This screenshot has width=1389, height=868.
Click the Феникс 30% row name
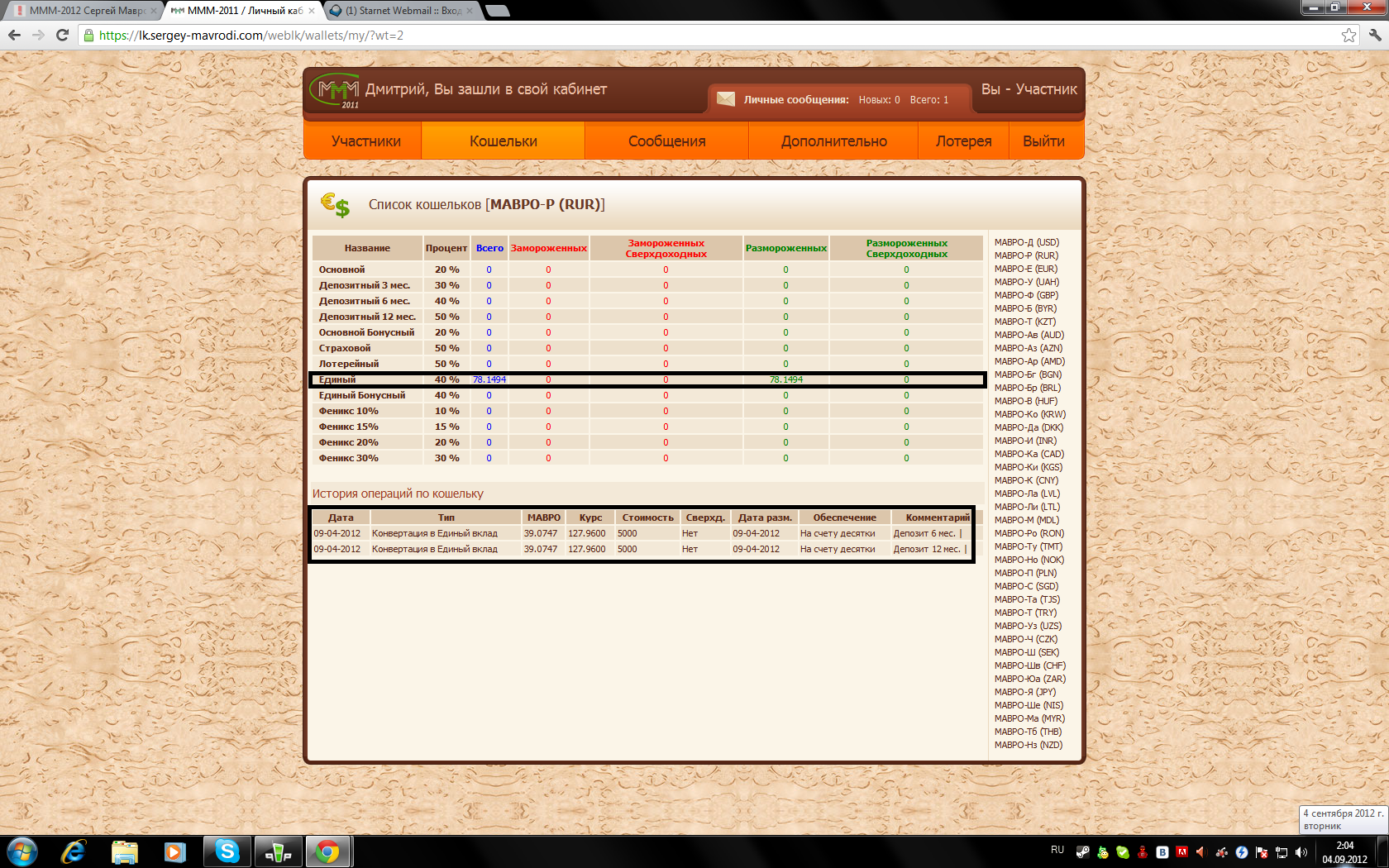348,458
